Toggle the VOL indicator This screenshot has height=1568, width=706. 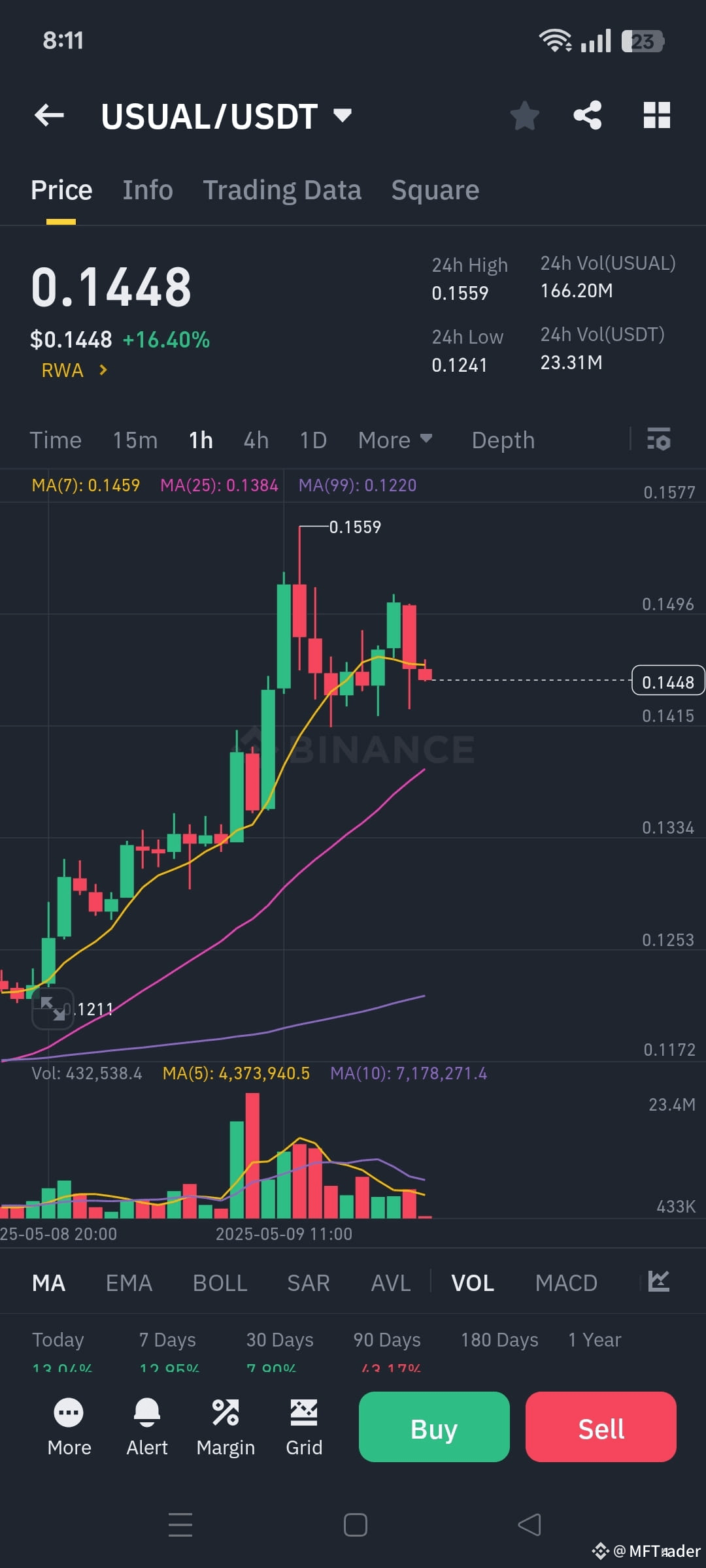click(472, 1282)
